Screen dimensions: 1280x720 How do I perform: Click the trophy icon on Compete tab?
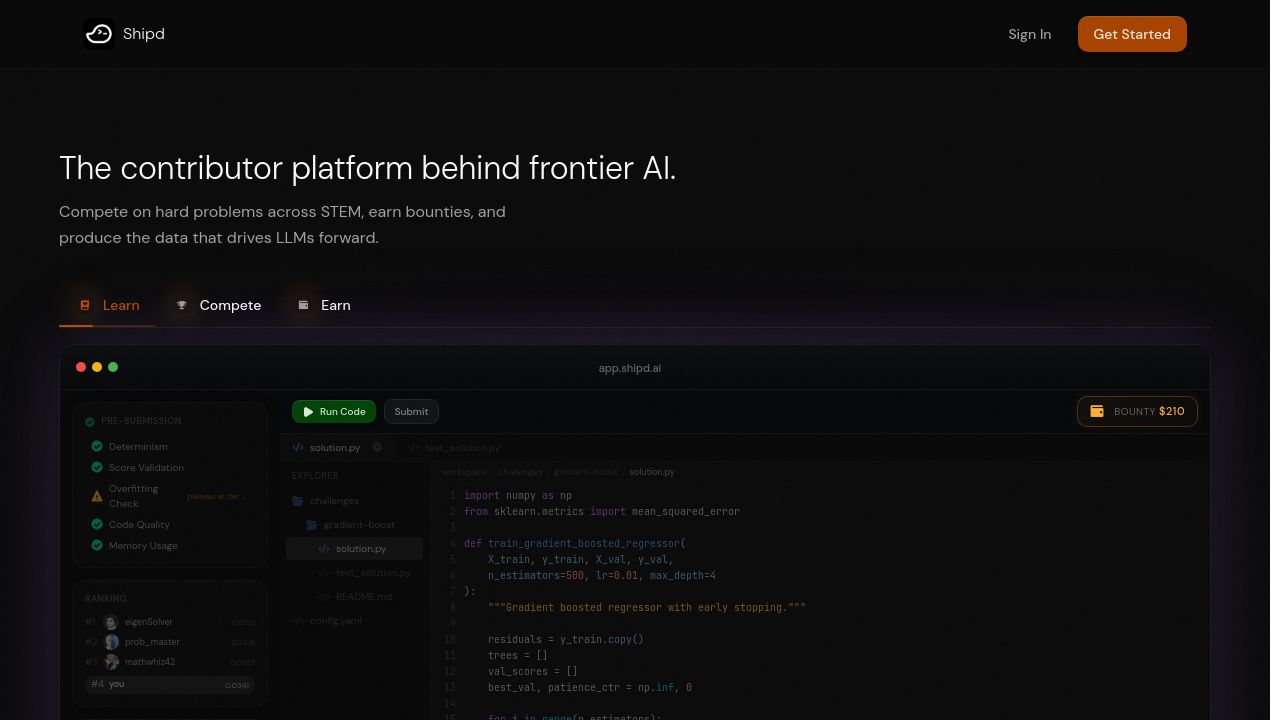[x=182, y=305]
